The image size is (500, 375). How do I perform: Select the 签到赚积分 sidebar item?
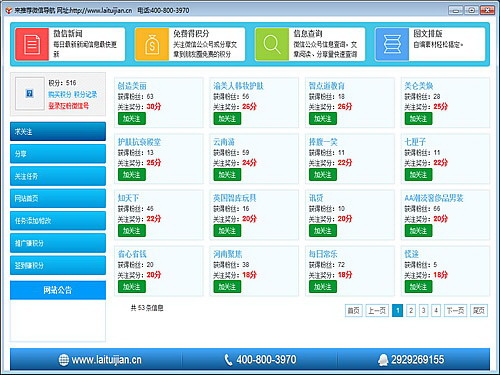pos(58,265)
